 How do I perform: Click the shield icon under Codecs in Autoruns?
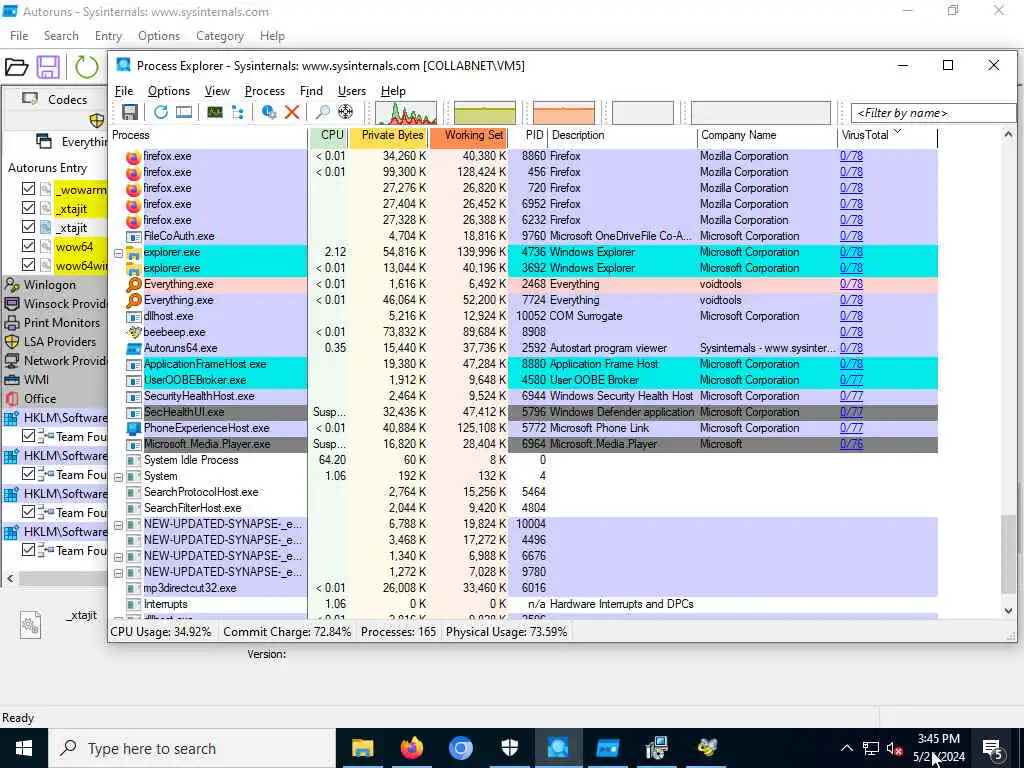pyautogui.click(x=97, y=120)
